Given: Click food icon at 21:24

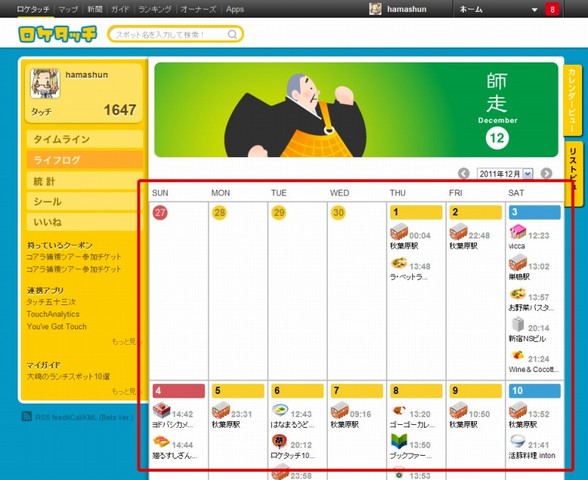Looking at the screenshot, I should 518,355.
